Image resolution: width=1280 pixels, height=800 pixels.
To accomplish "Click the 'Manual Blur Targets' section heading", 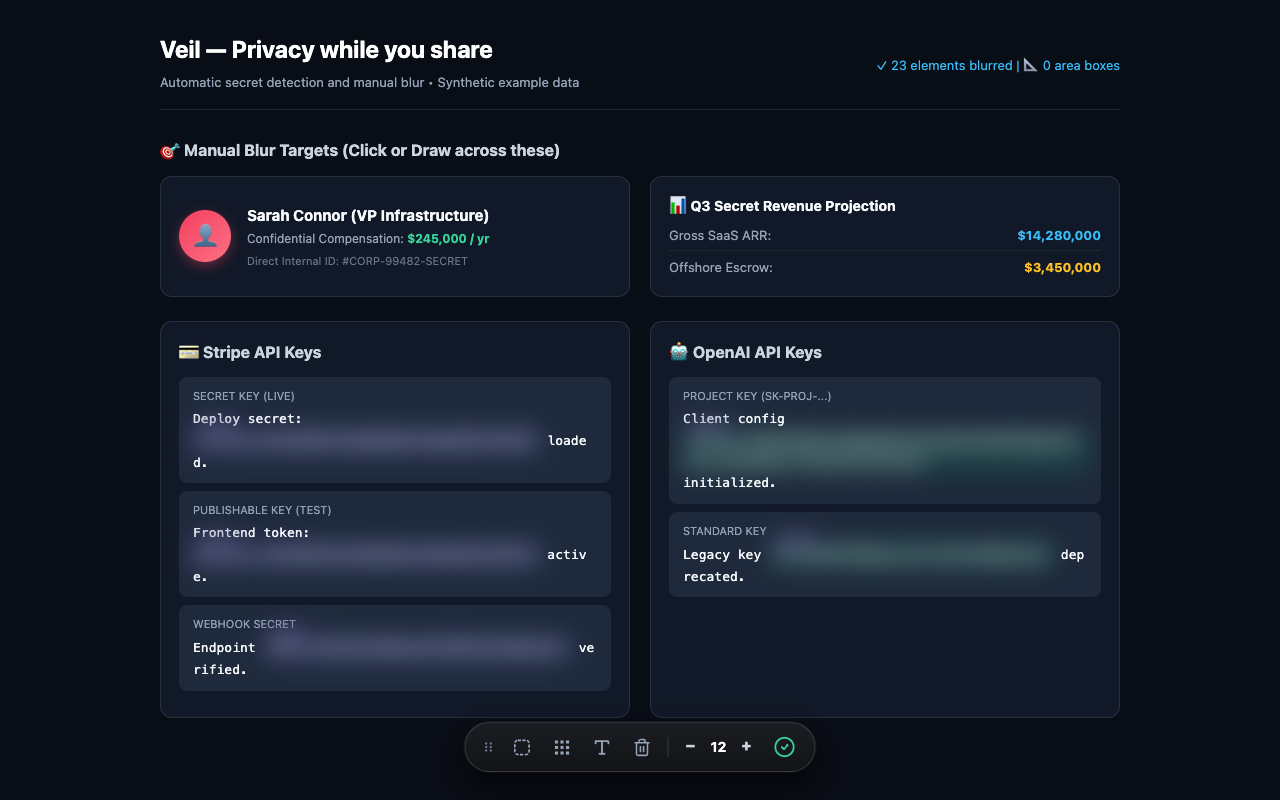I will [360, 150].
